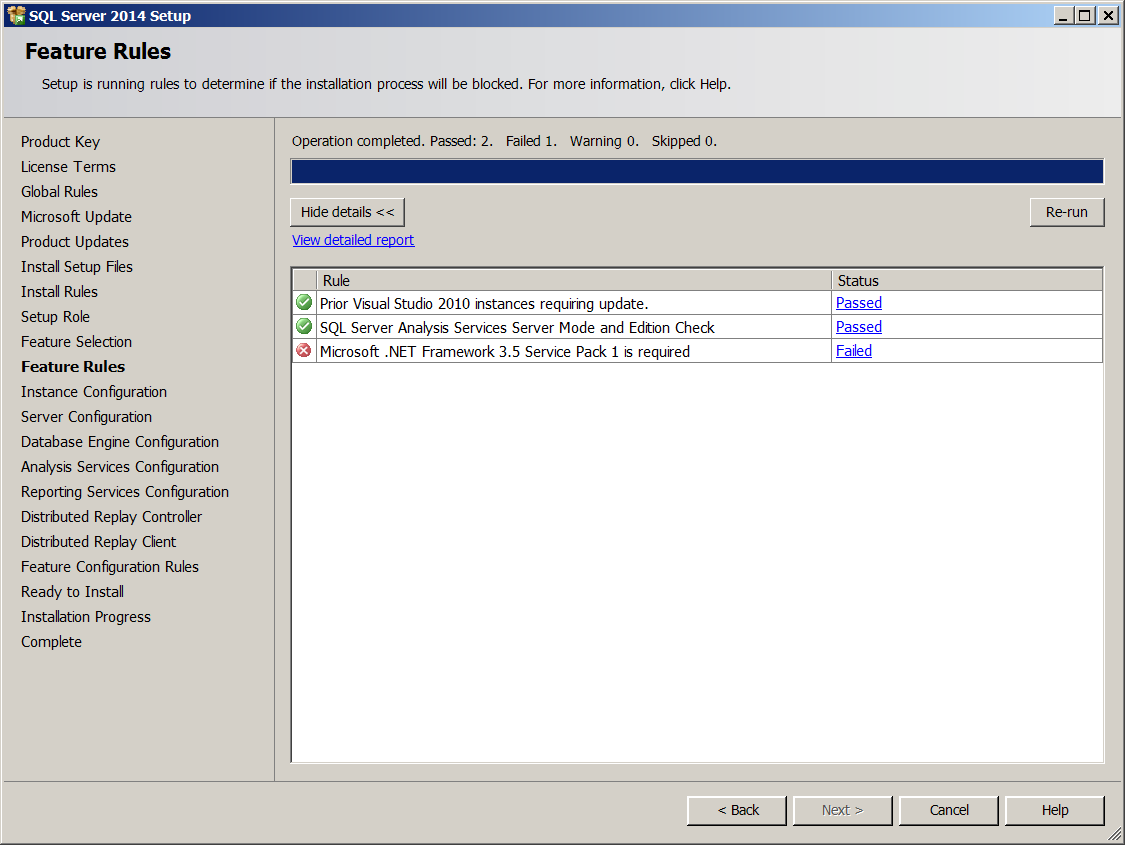
Task: Select Reporting Services Configuration step
Action: click(x=125, y=492)
